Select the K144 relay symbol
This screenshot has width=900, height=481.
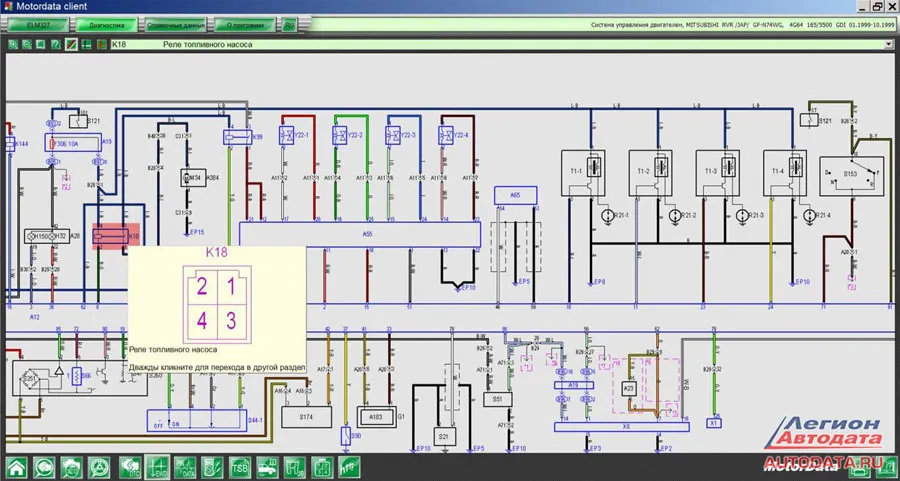[x=10, y=143]
